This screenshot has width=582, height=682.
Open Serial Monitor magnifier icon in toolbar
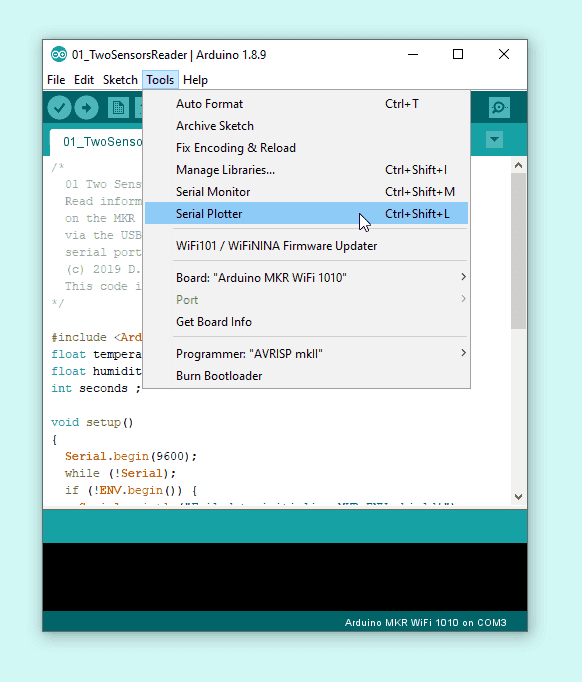tap(499, 107)
